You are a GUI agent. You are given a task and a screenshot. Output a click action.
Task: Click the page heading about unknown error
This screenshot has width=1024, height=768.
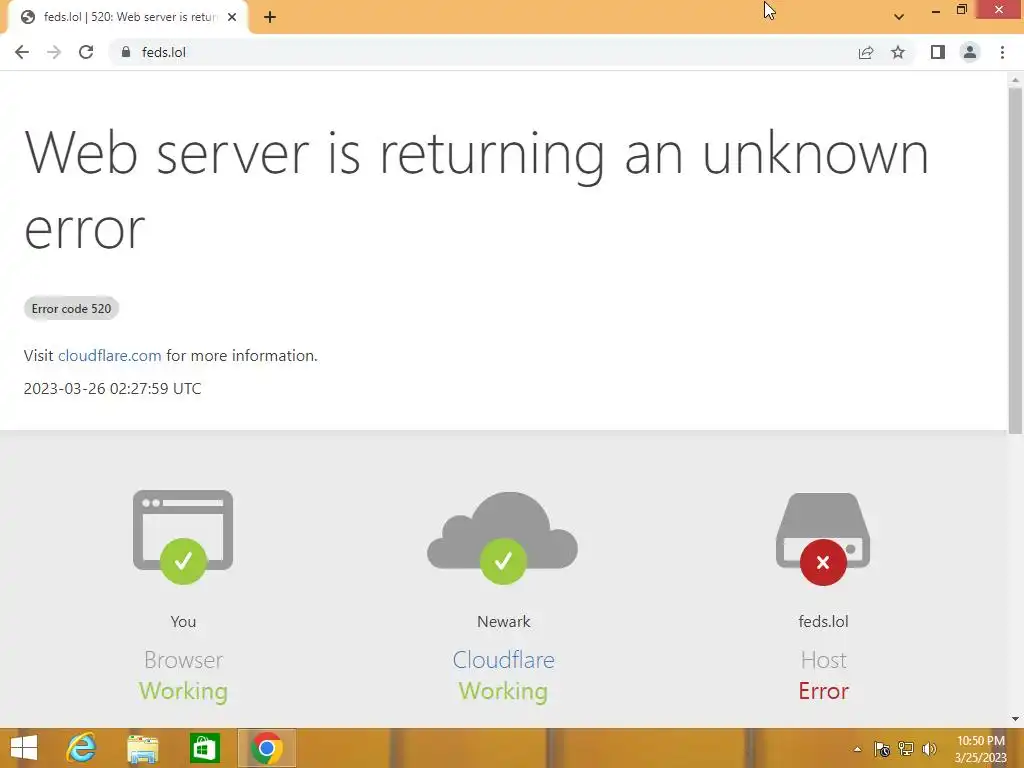pos(476,190)
